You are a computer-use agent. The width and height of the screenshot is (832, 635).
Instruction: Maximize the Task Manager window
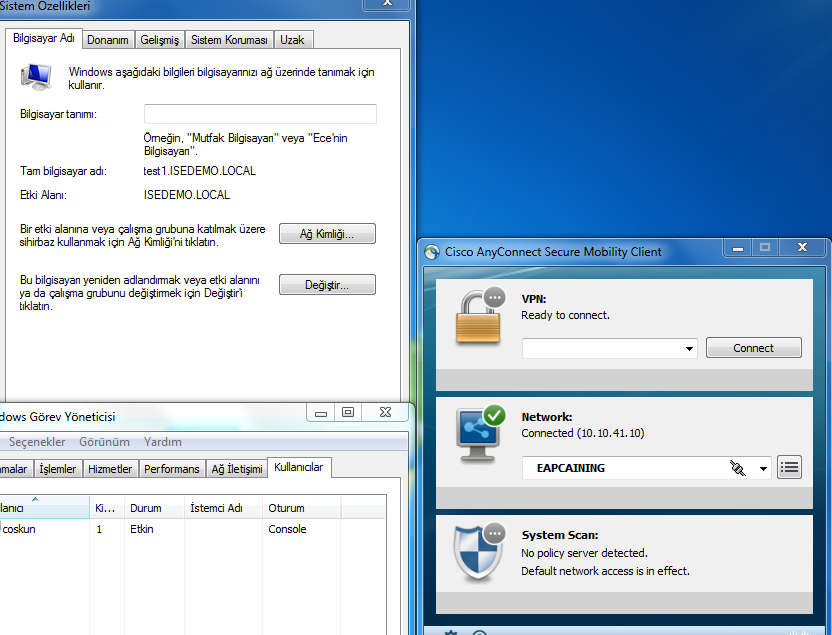[x=348, y=412]
